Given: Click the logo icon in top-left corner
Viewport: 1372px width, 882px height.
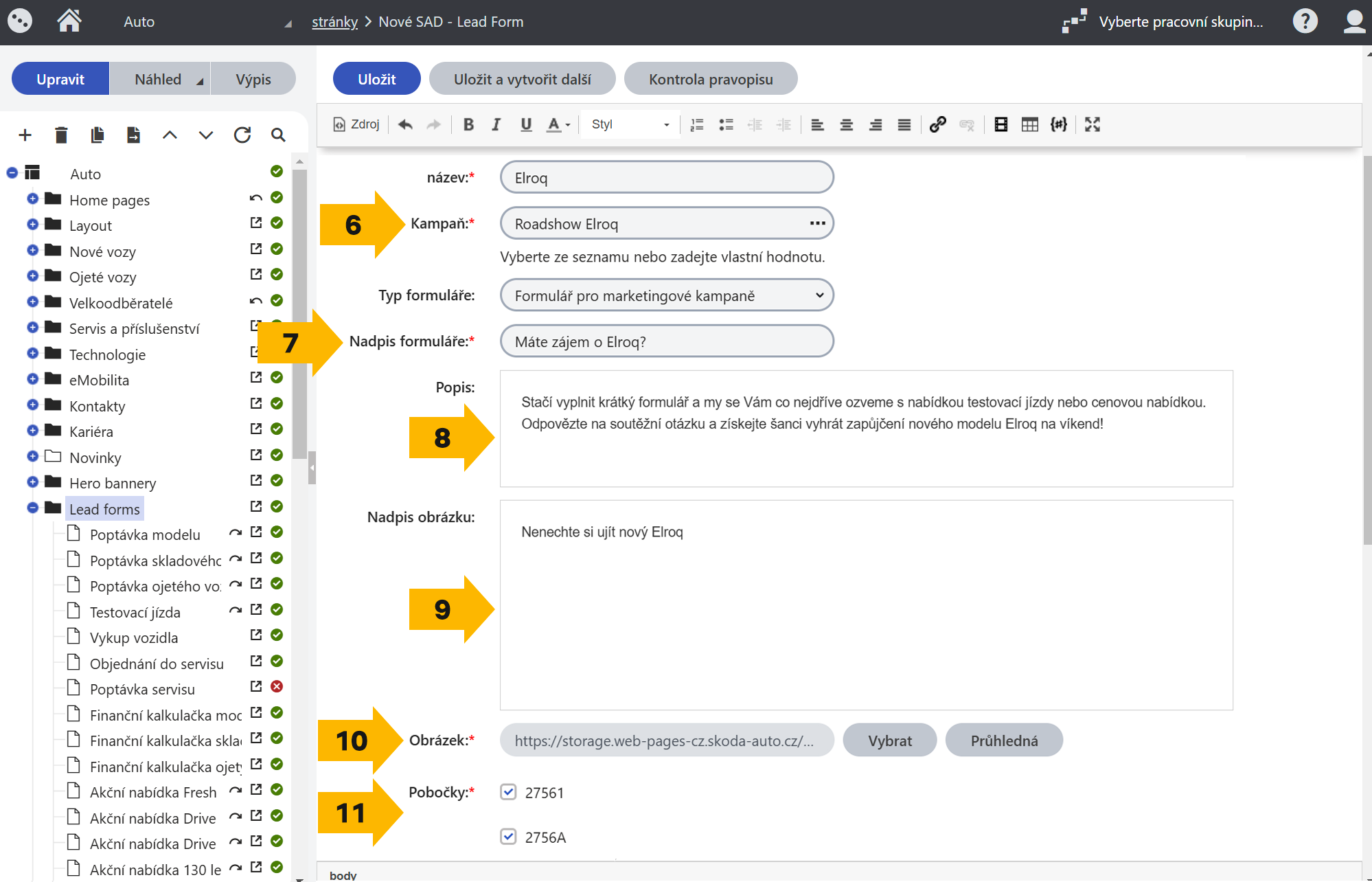Looking at the screenshot, I should [20, 21].
